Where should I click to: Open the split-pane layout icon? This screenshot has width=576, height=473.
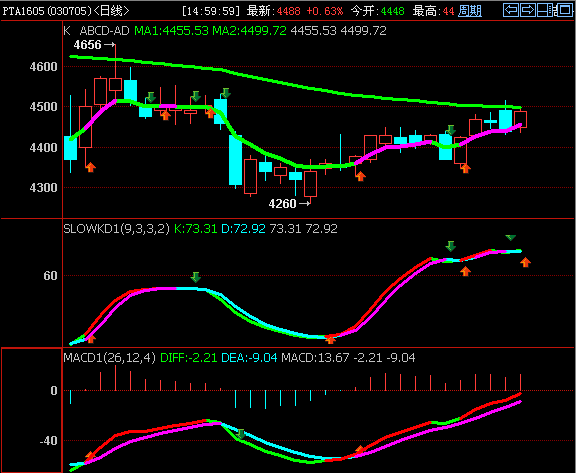coord(545,10)
